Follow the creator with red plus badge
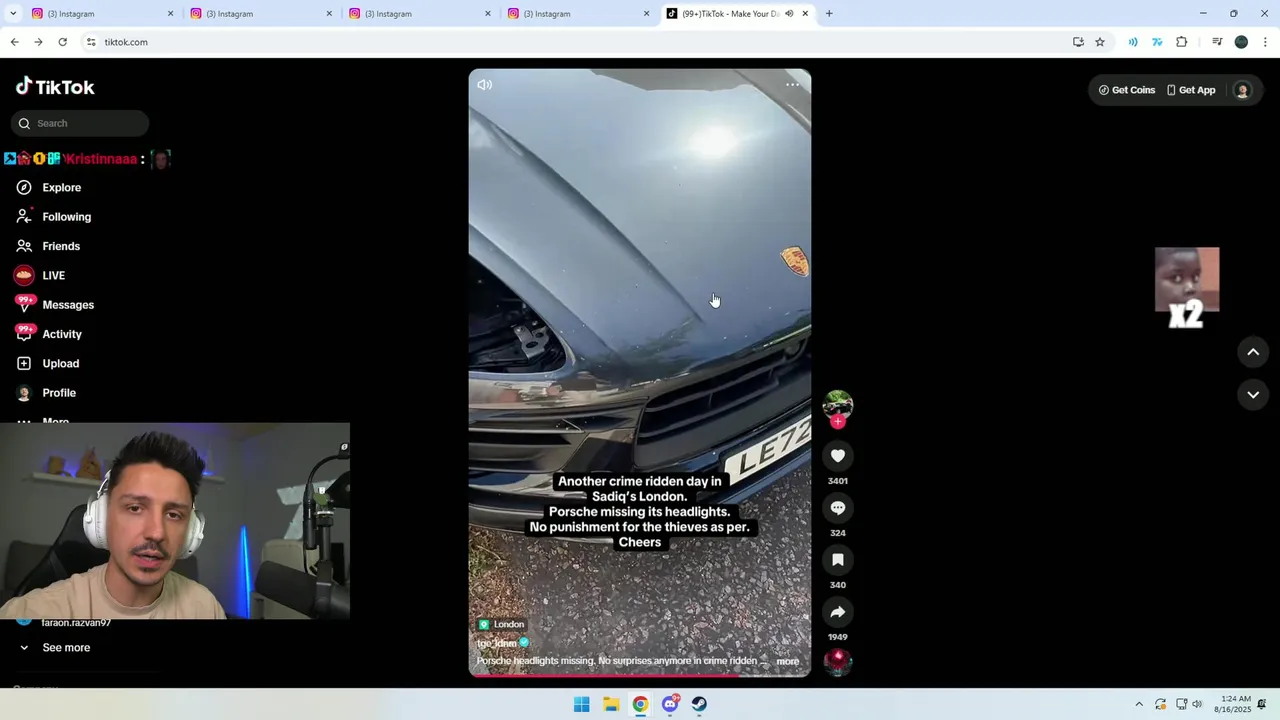The image size is (1280, 720). click(838, 422)
